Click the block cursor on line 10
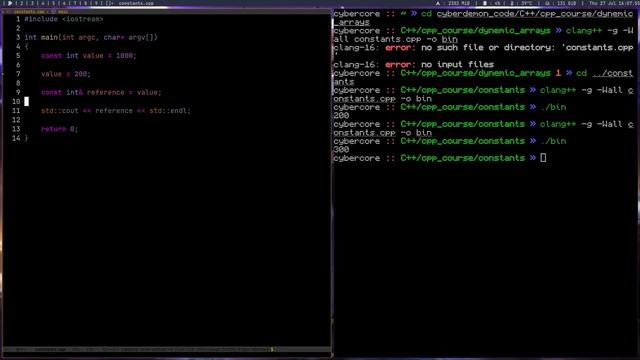640x360 pixels. [27, 101]
